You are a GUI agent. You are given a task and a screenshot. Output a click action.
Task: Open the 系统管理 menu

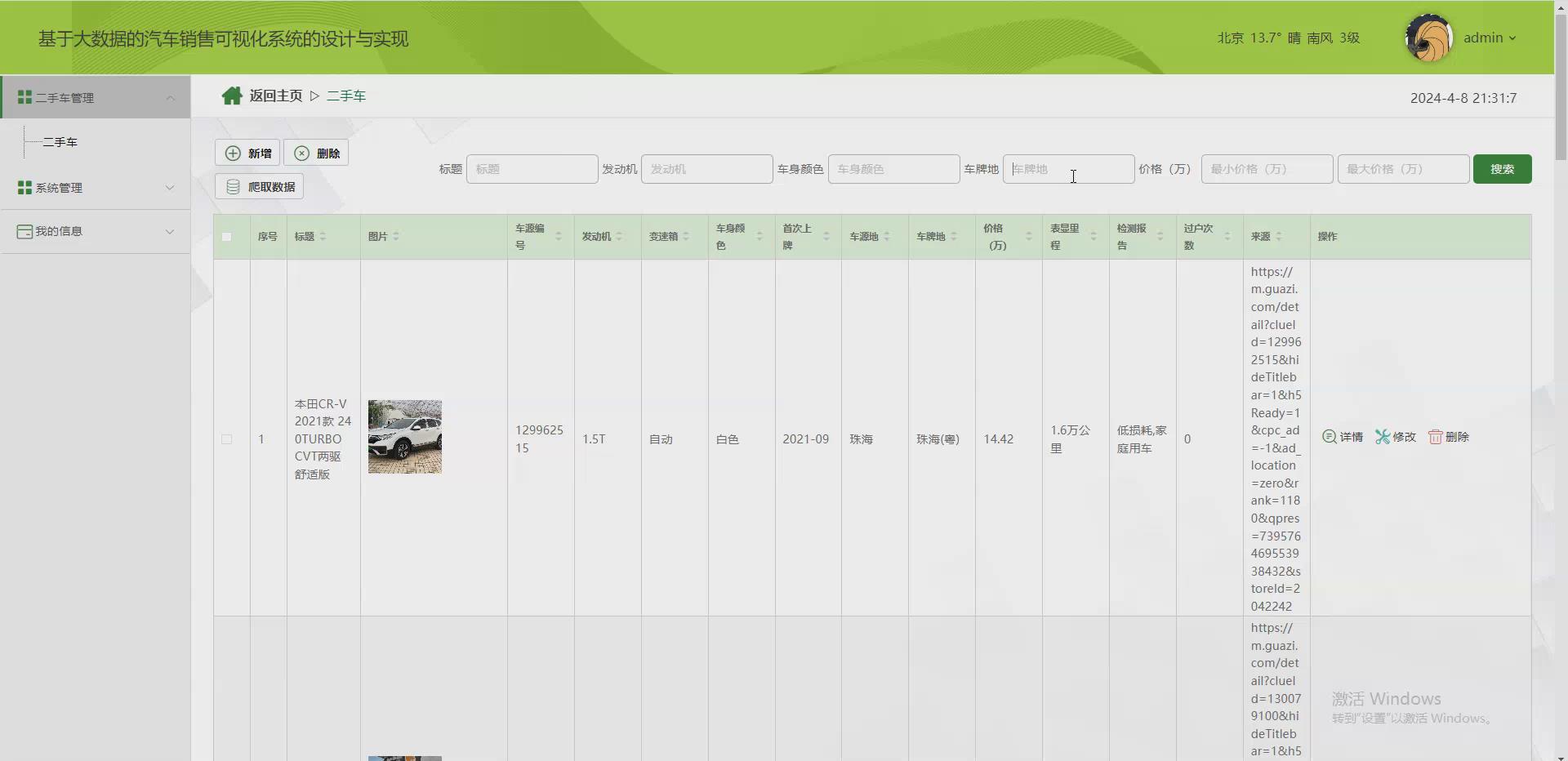pyautogui.click(x=96, y=188)
